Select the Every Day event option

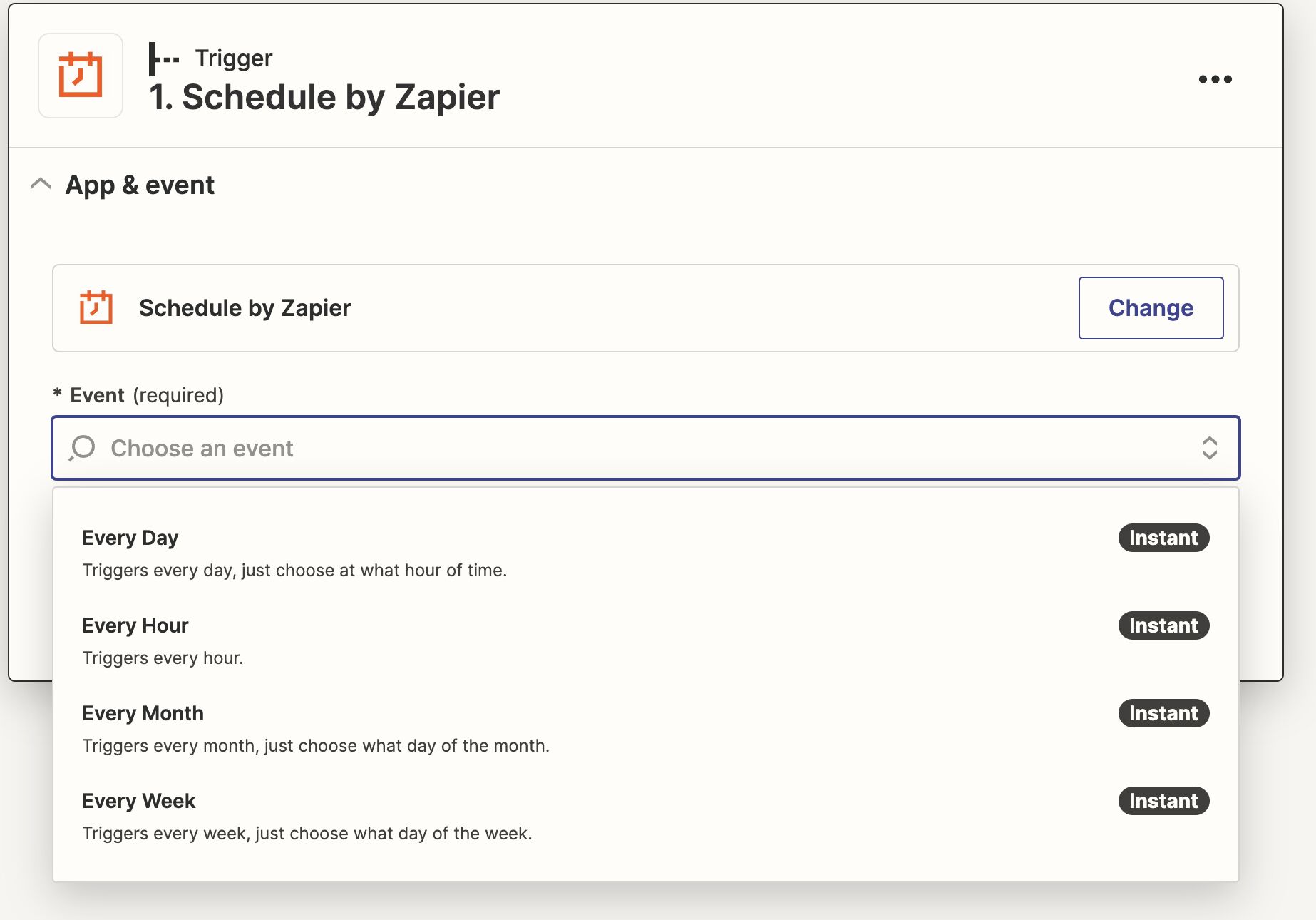646,553
